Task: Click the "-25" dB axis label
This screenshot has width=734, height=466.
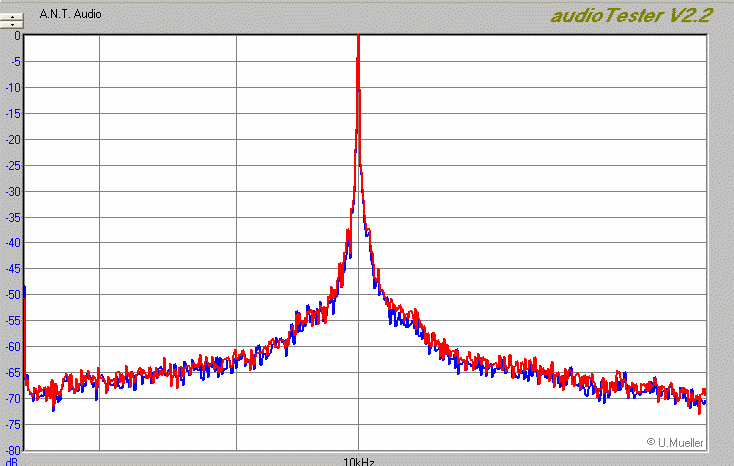Action: (x=13, y=165)
